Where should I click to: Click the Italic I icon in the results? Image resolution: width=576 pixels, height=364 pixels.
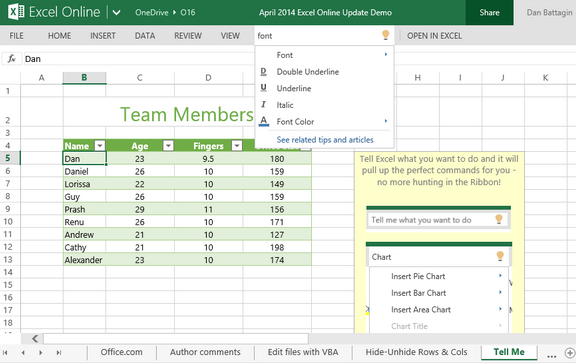coord(263,105)
